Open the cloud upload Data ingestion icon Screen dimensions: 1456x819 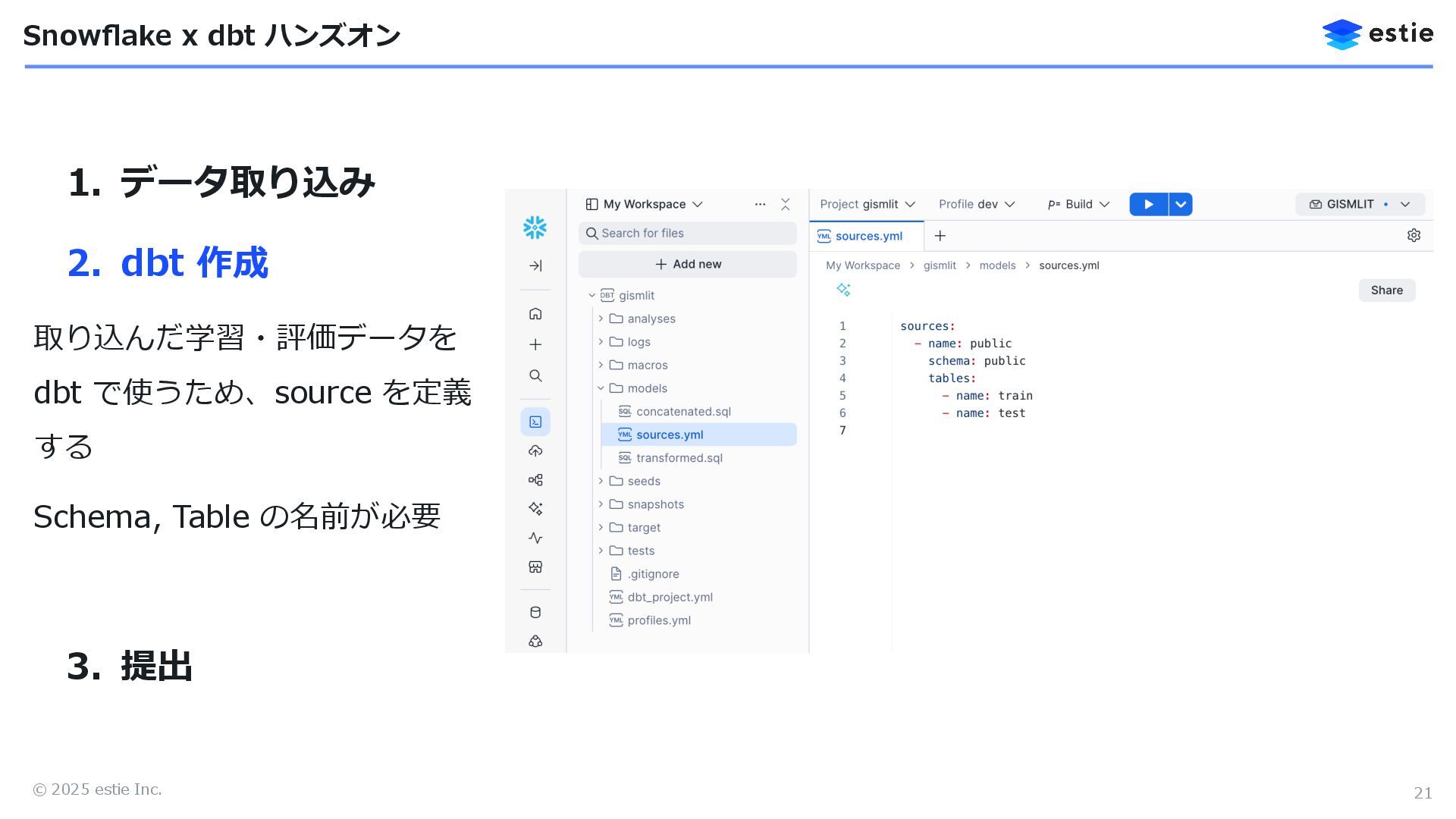coord(535,451)
